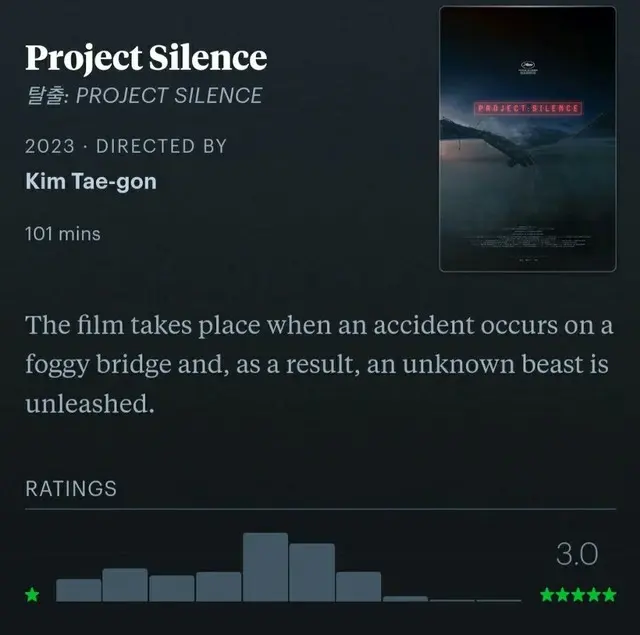Open director Kim Tae-gon's page
640x635 pixels.
(91, 181)
